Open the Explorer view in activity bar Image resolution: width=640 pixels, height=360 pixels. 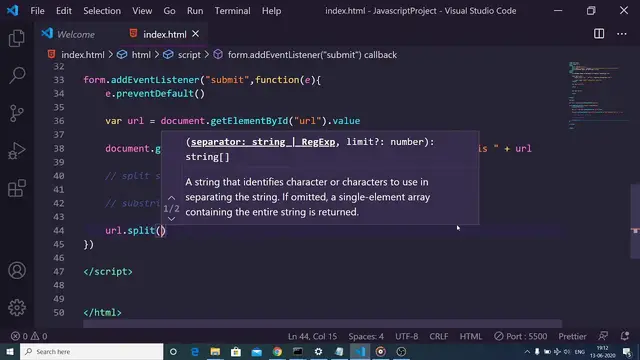[17, 38]
